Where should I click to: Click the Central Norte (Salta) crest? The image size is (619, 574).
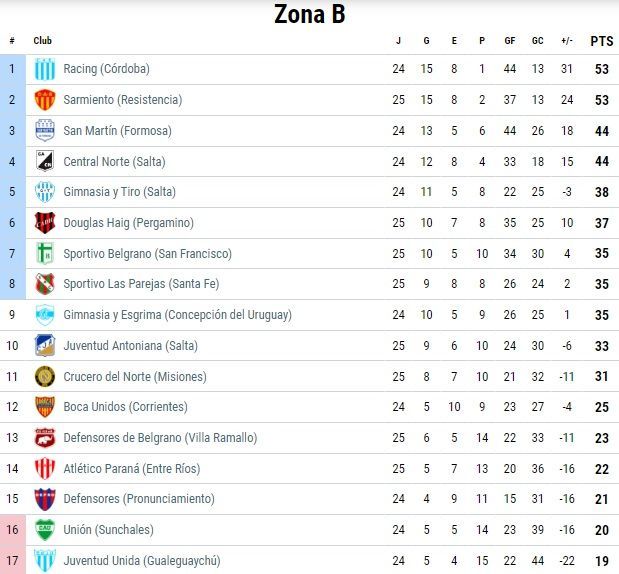pyautogui.click(x=45, y=162)
